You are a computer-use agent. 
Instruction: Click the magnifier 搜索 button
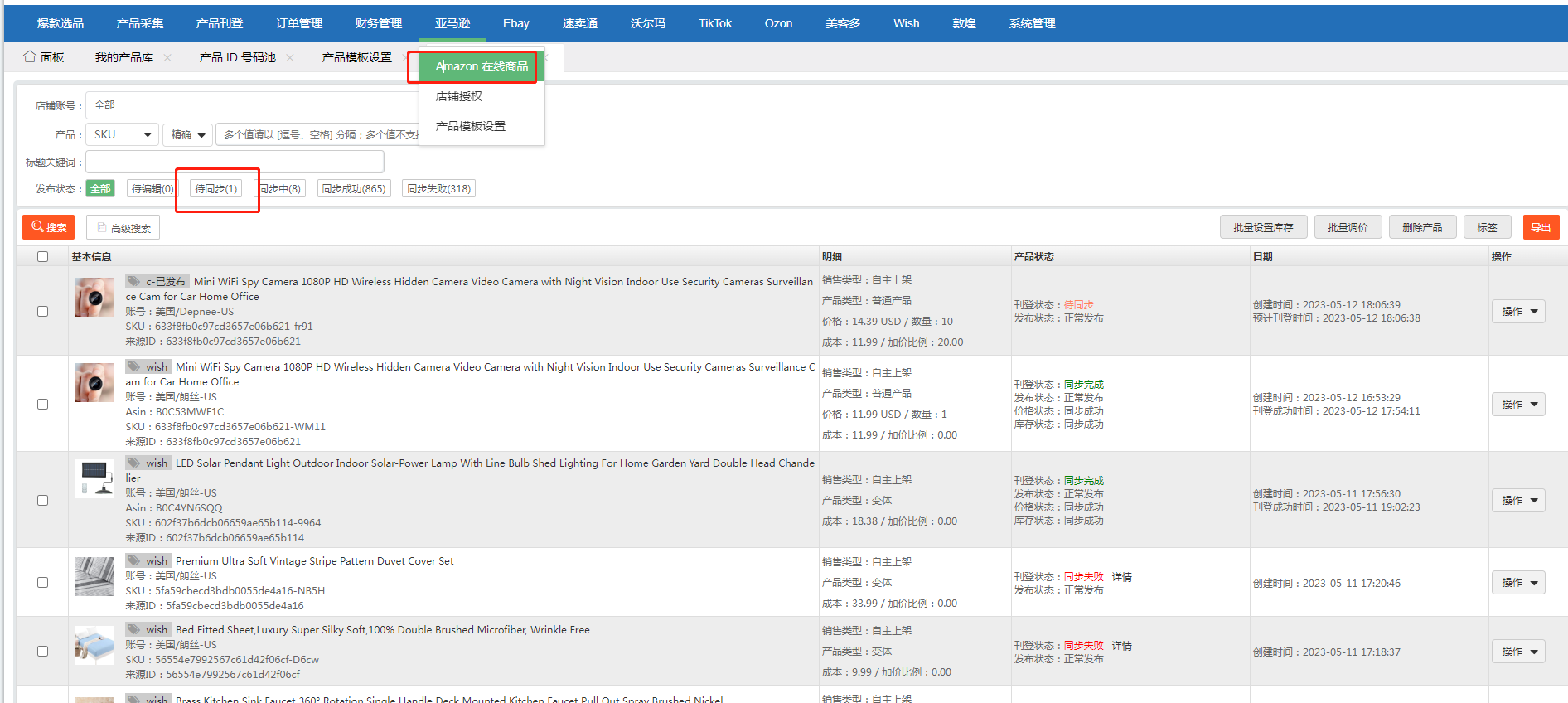(49, 227)
